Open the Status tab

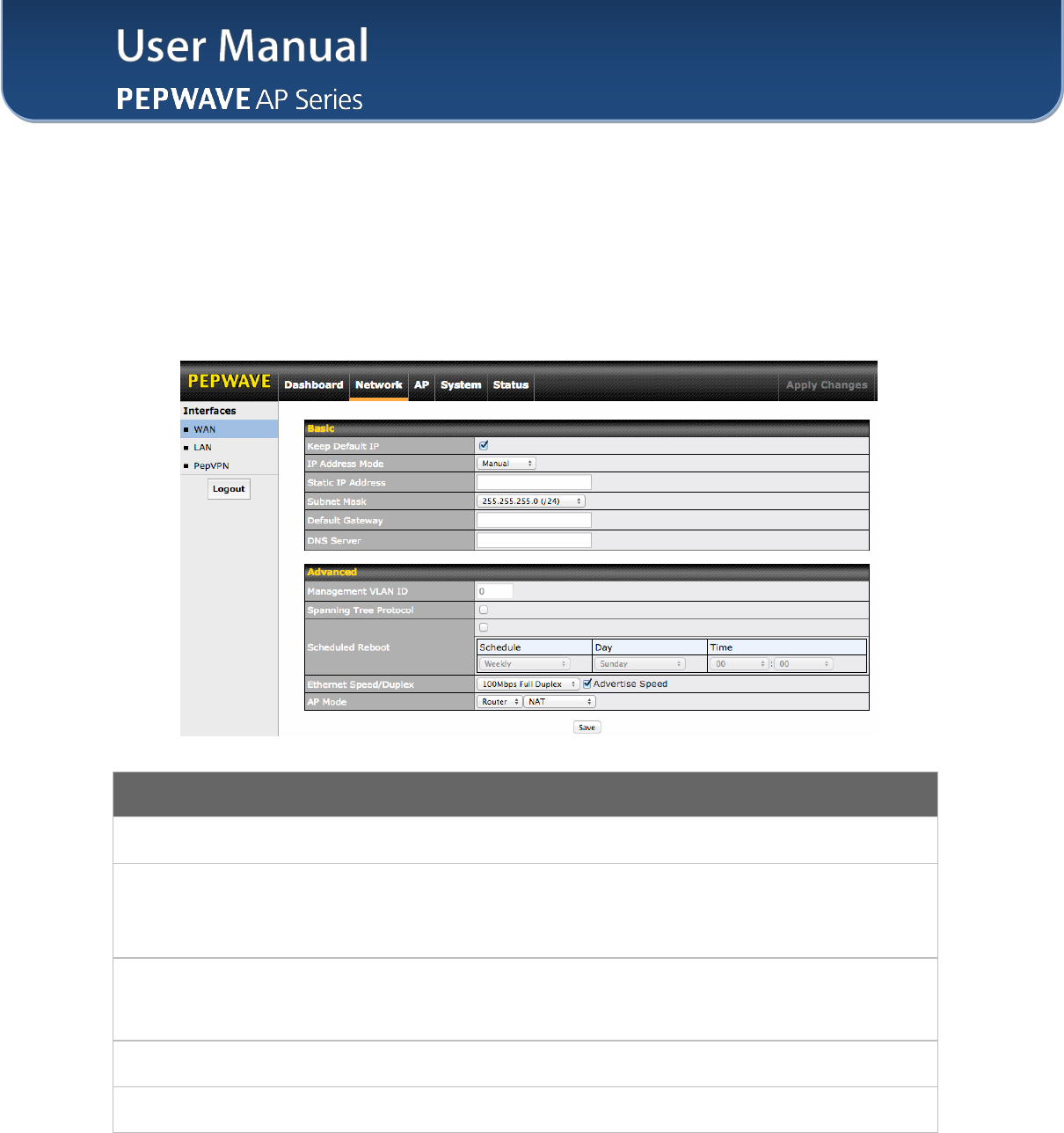(x=511, y=385)
